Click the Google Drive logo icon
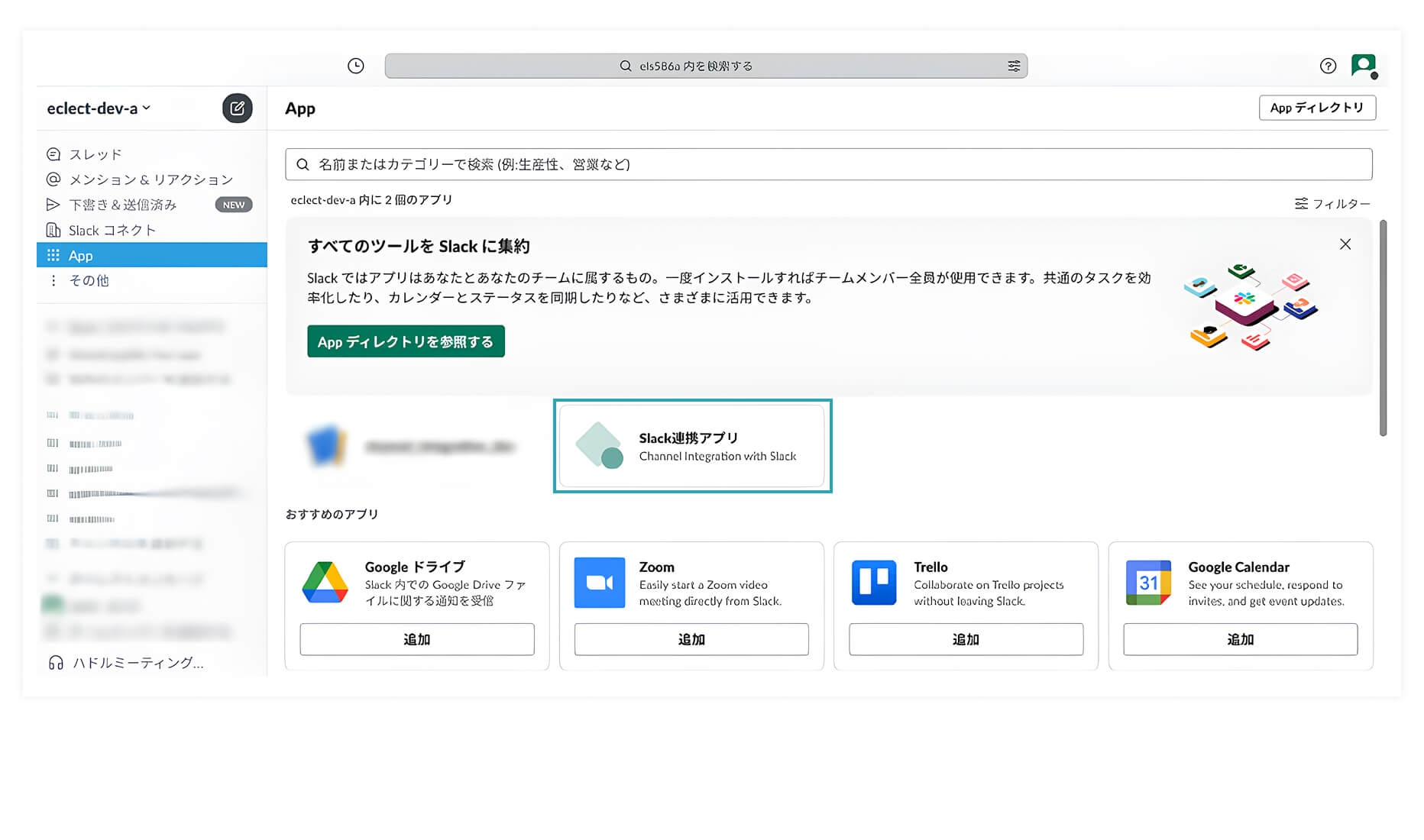This screenshot has width=1424, height=840. (x=325, y=583)
